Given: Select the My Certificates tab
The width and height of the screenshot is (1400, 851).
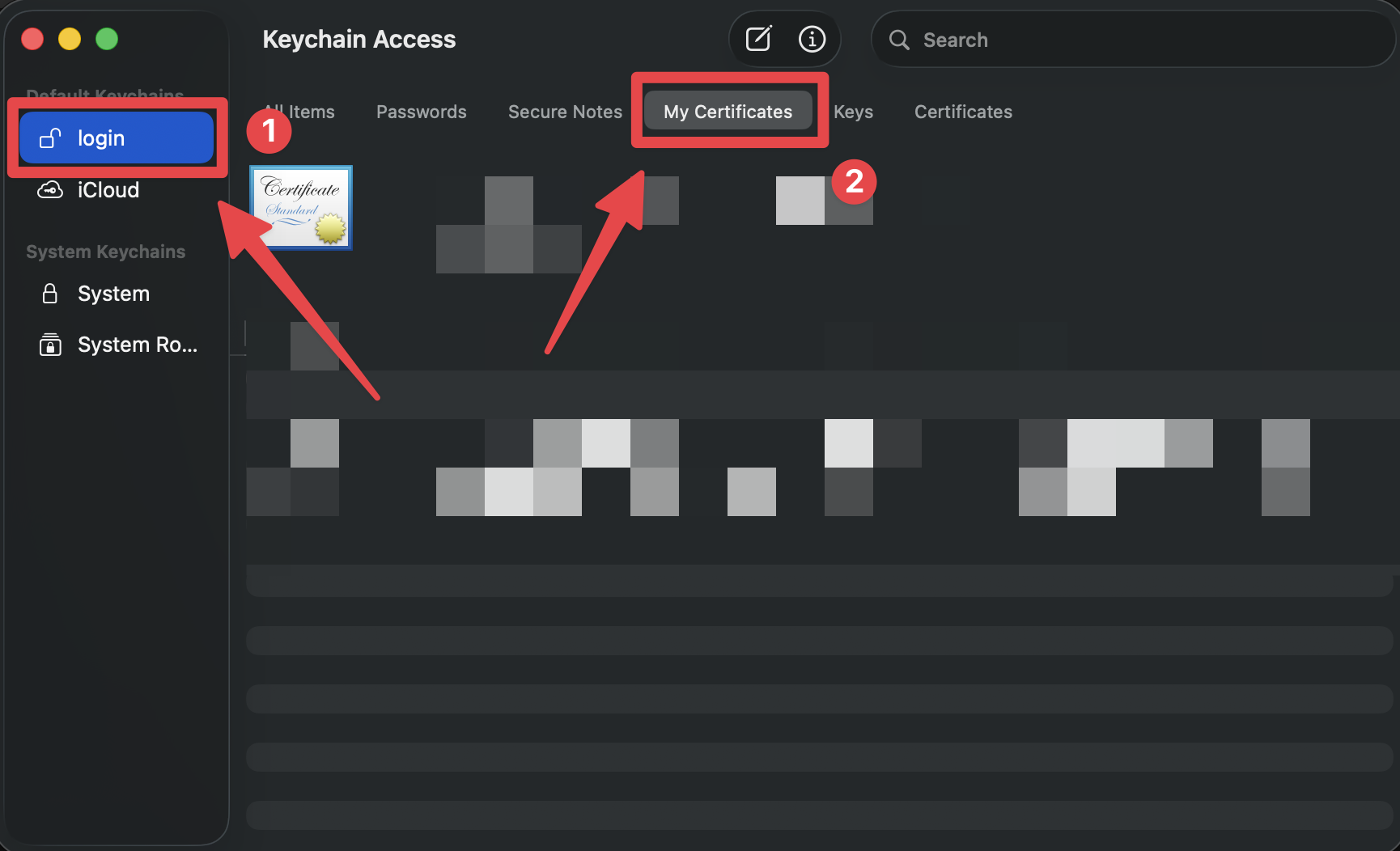Looking at the screenshot, I should (727, 112).
